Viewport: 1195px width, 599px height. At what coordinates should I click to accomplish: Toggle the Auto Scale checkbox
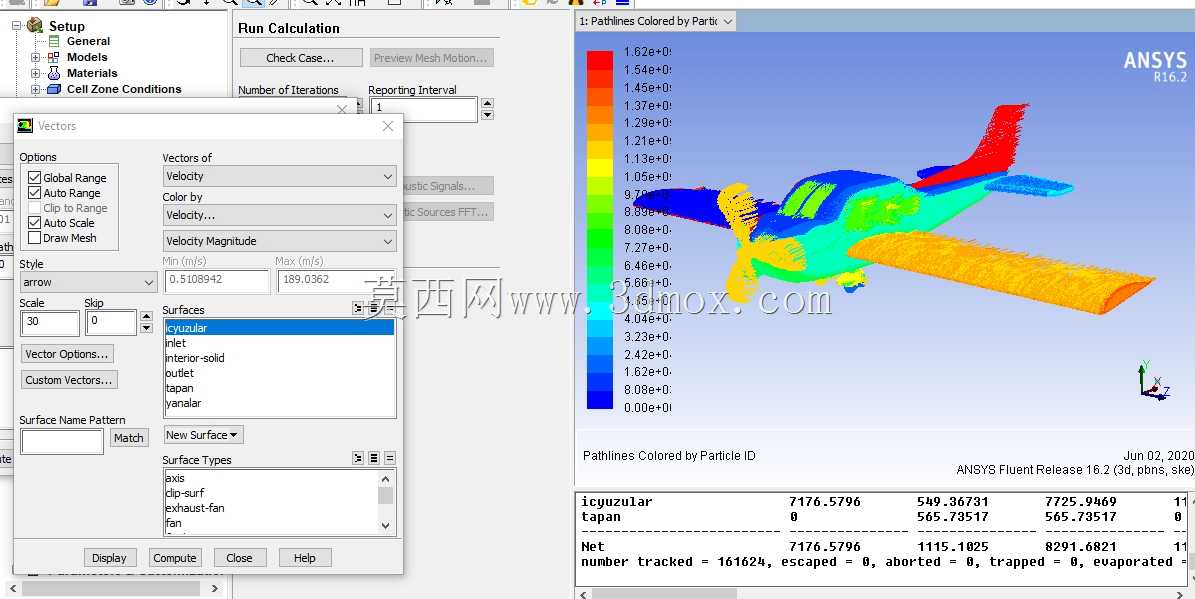click(34, 223)
